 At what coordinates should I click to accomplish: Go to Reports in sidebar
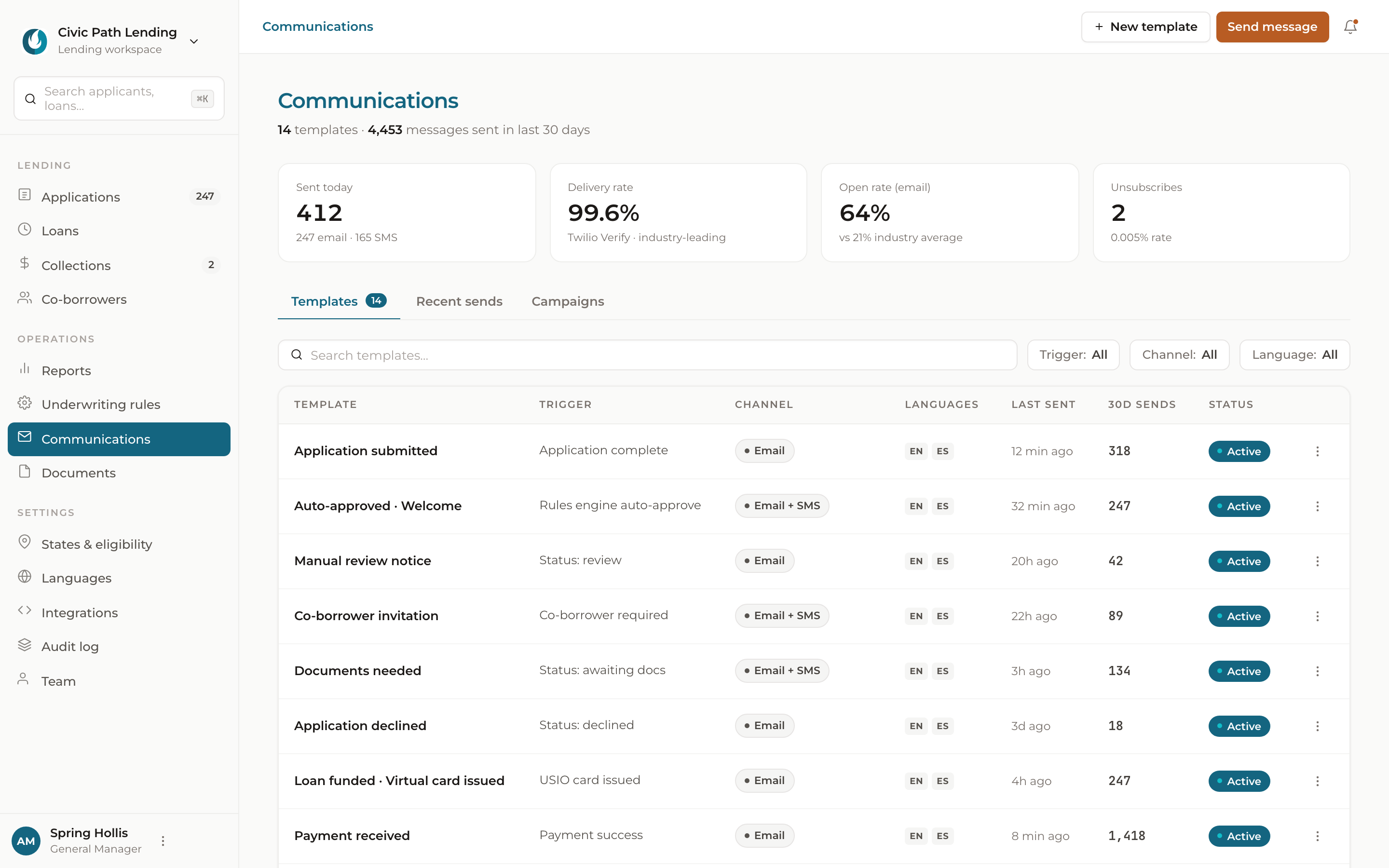[119, 370]
